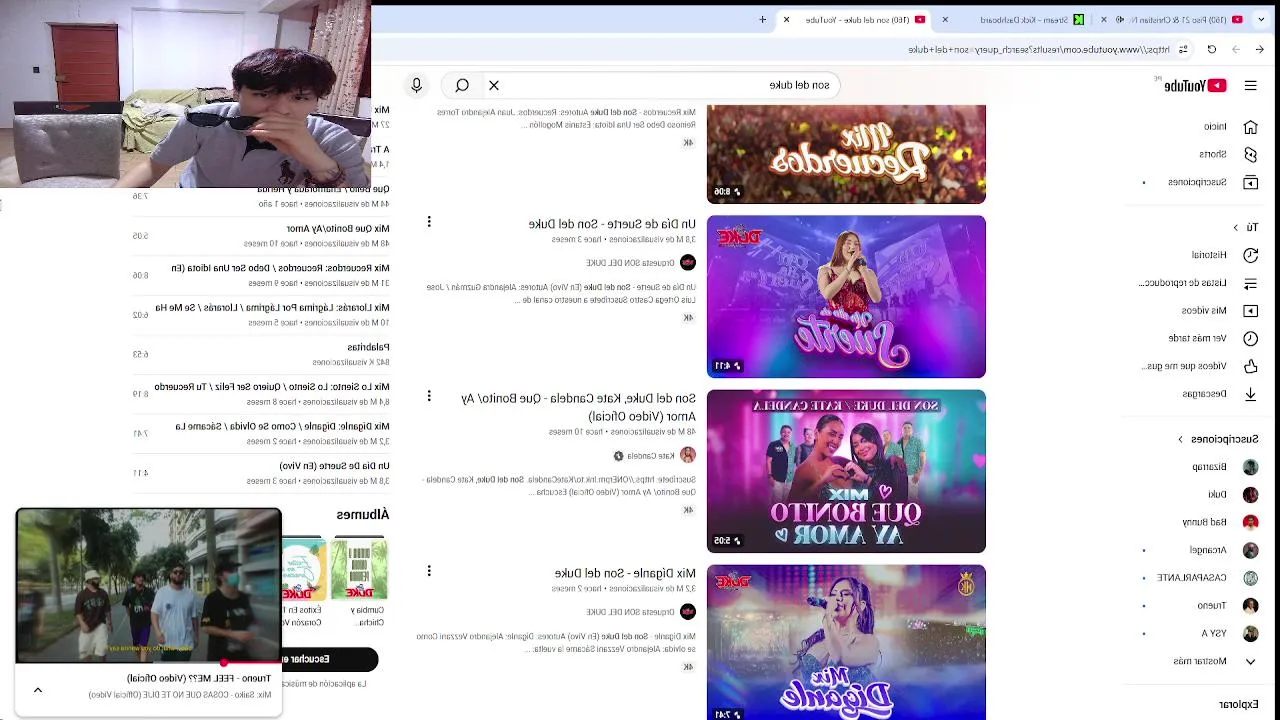This screenshot has height=720, width=1280.
Task: Open the CASAPARLANTE channel subscription
Action: [x=1207, y=578]
